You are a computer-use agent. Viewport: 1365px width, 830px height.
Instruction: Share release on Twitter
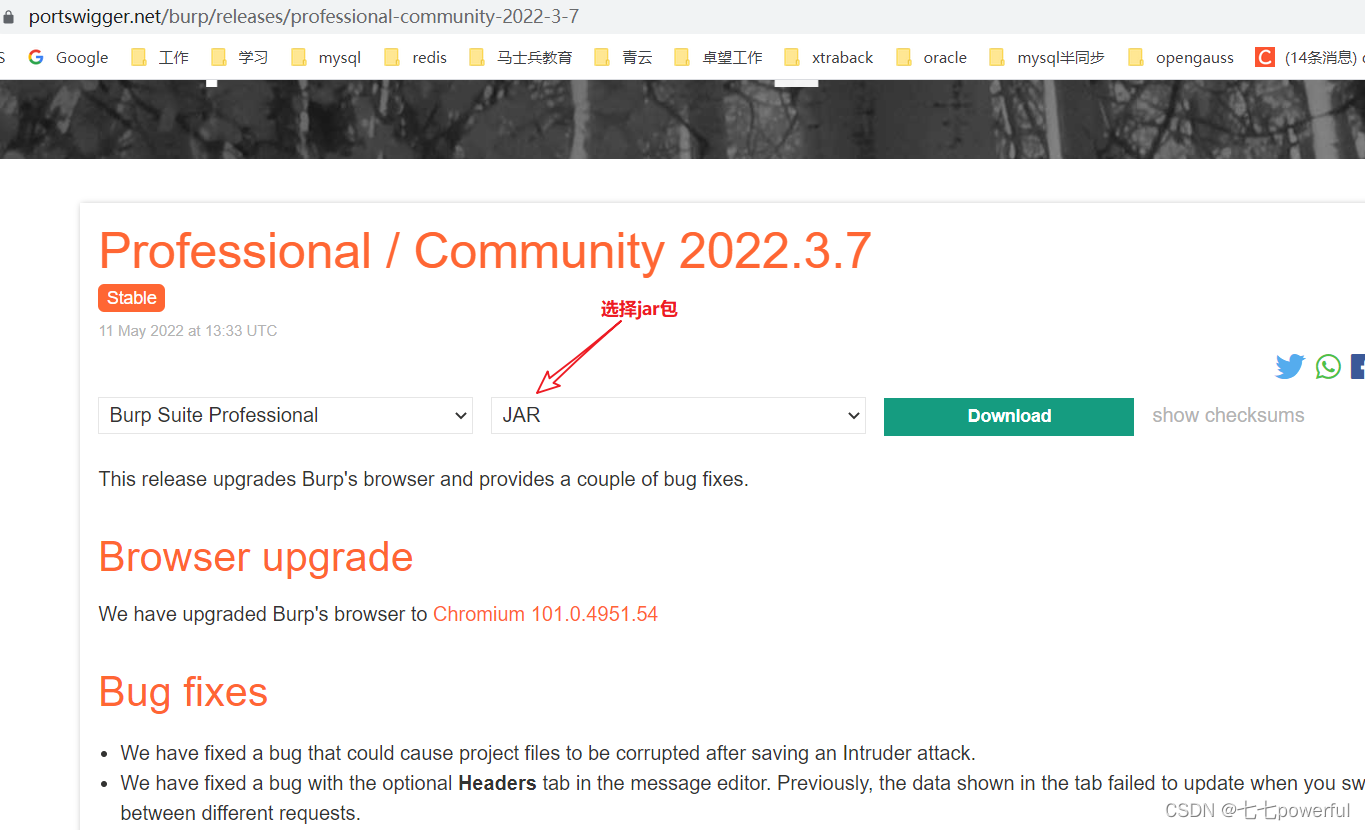[1290, 367]
